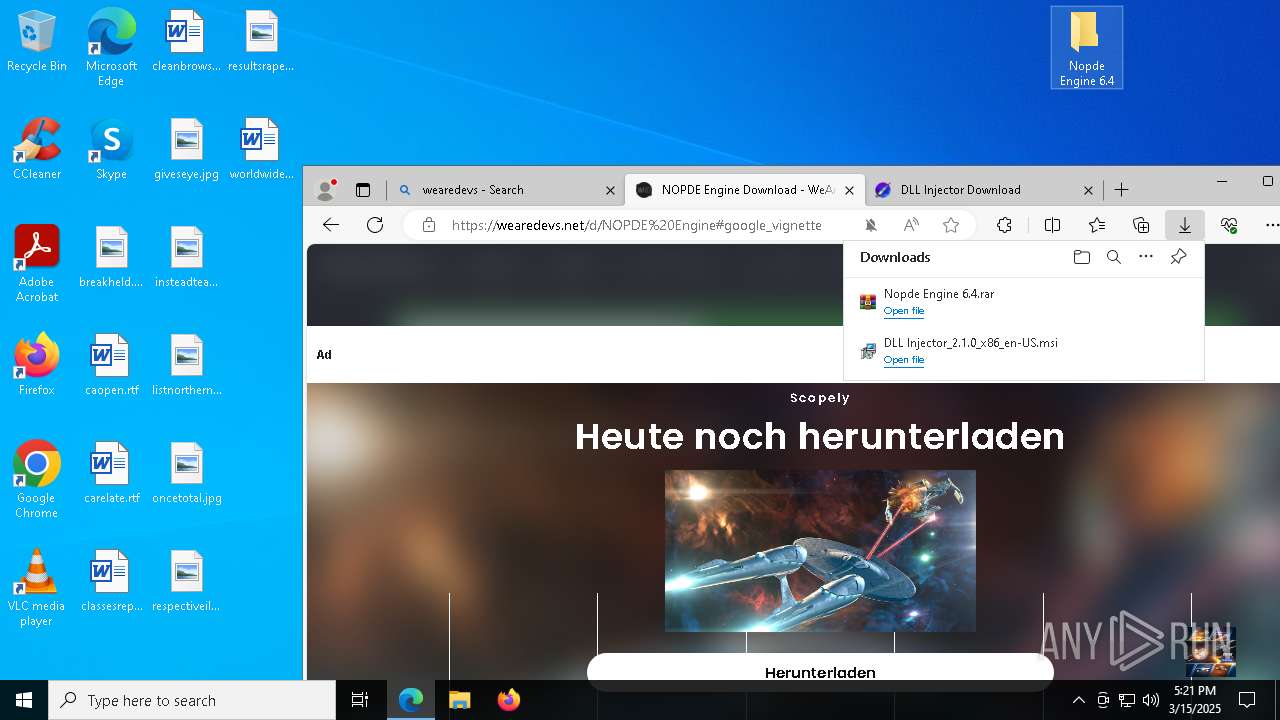Open downloads folder from Downloads panel
The image size is (1280, 720).
[1081, 257]
